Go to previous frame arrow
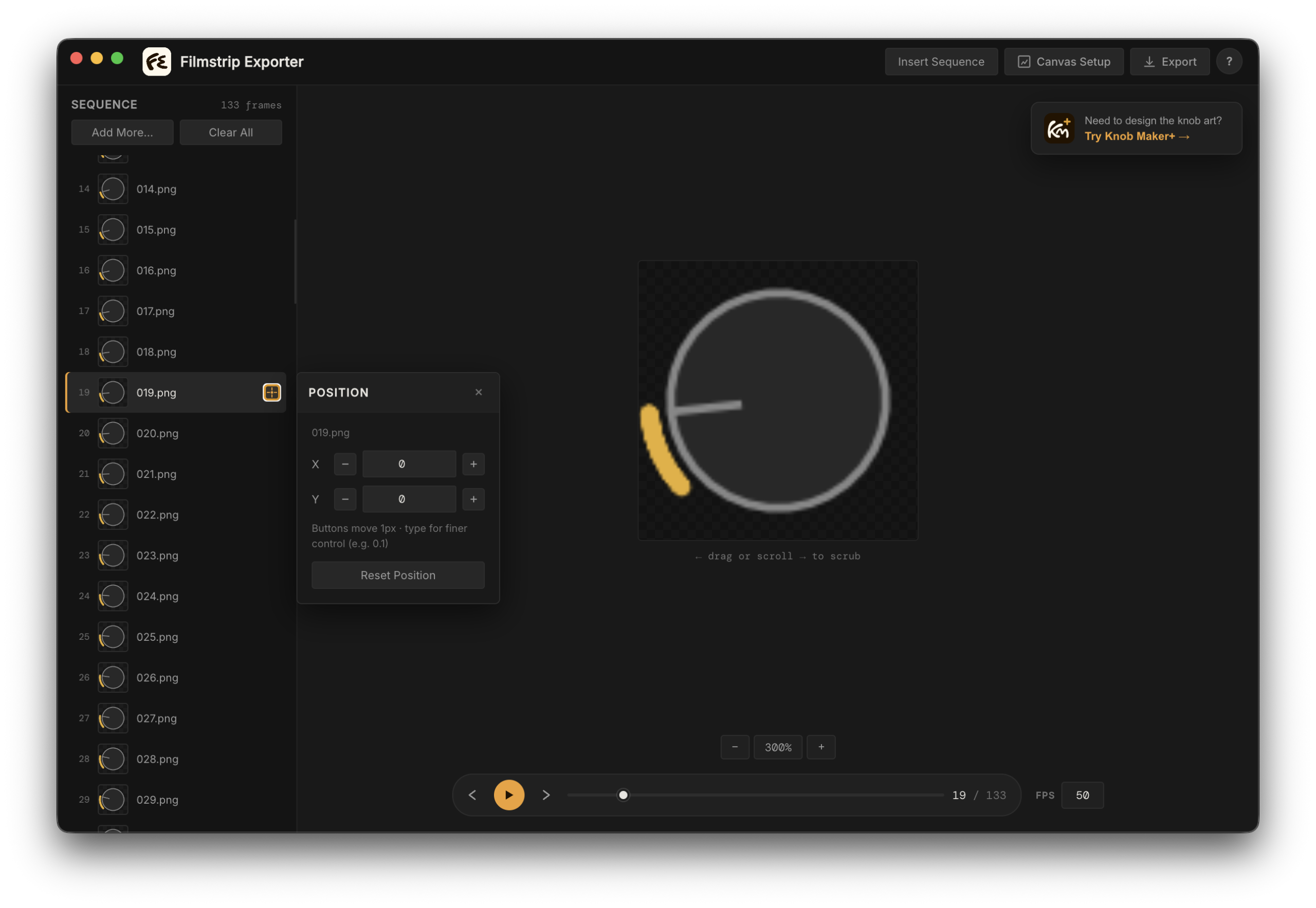Viewport: 1316px width, 908px height. point(472,795)
